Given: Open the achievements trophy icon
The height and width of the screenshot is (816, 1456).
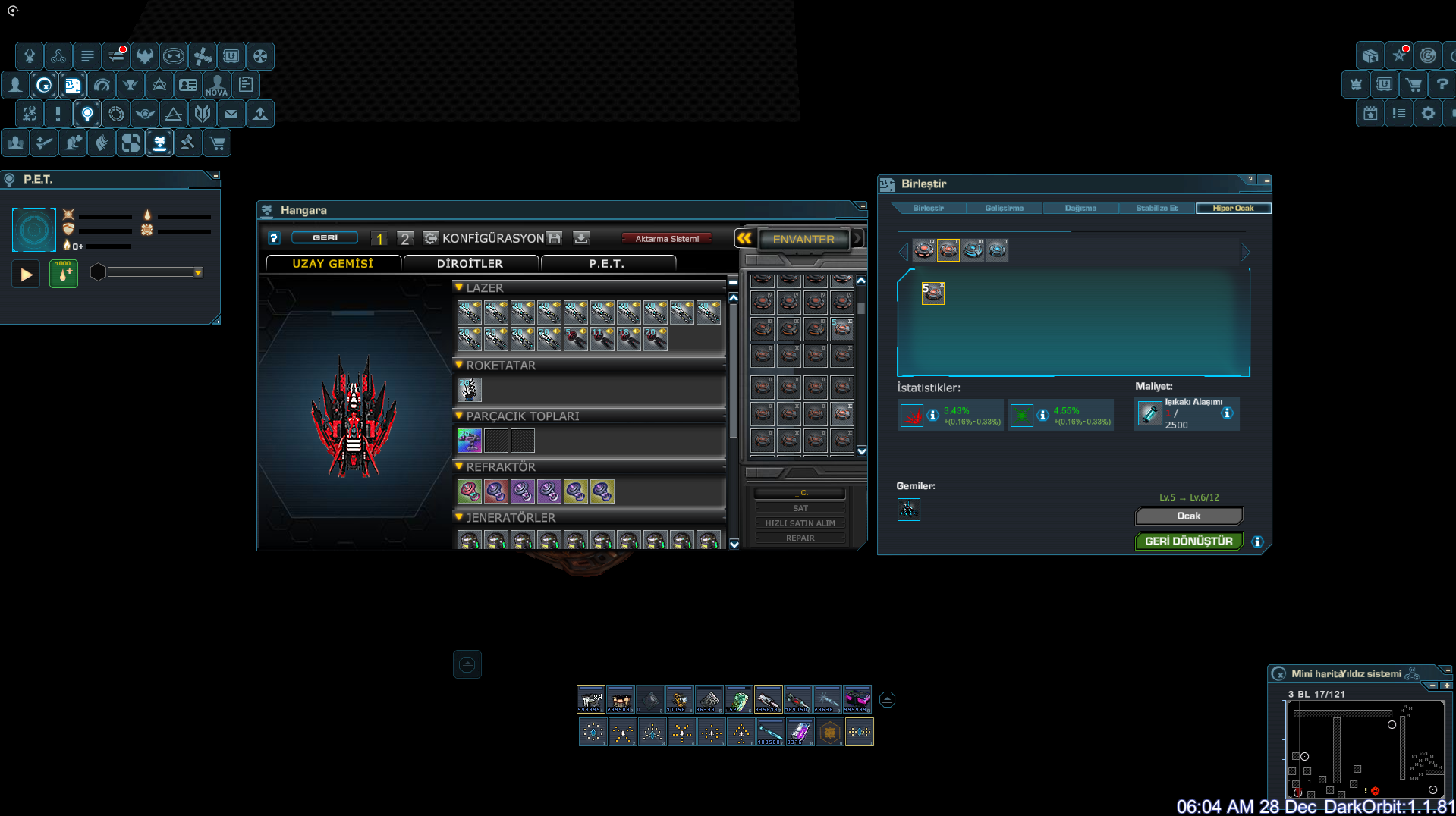Looking at the screenshot, I should (x=131, y=85).
